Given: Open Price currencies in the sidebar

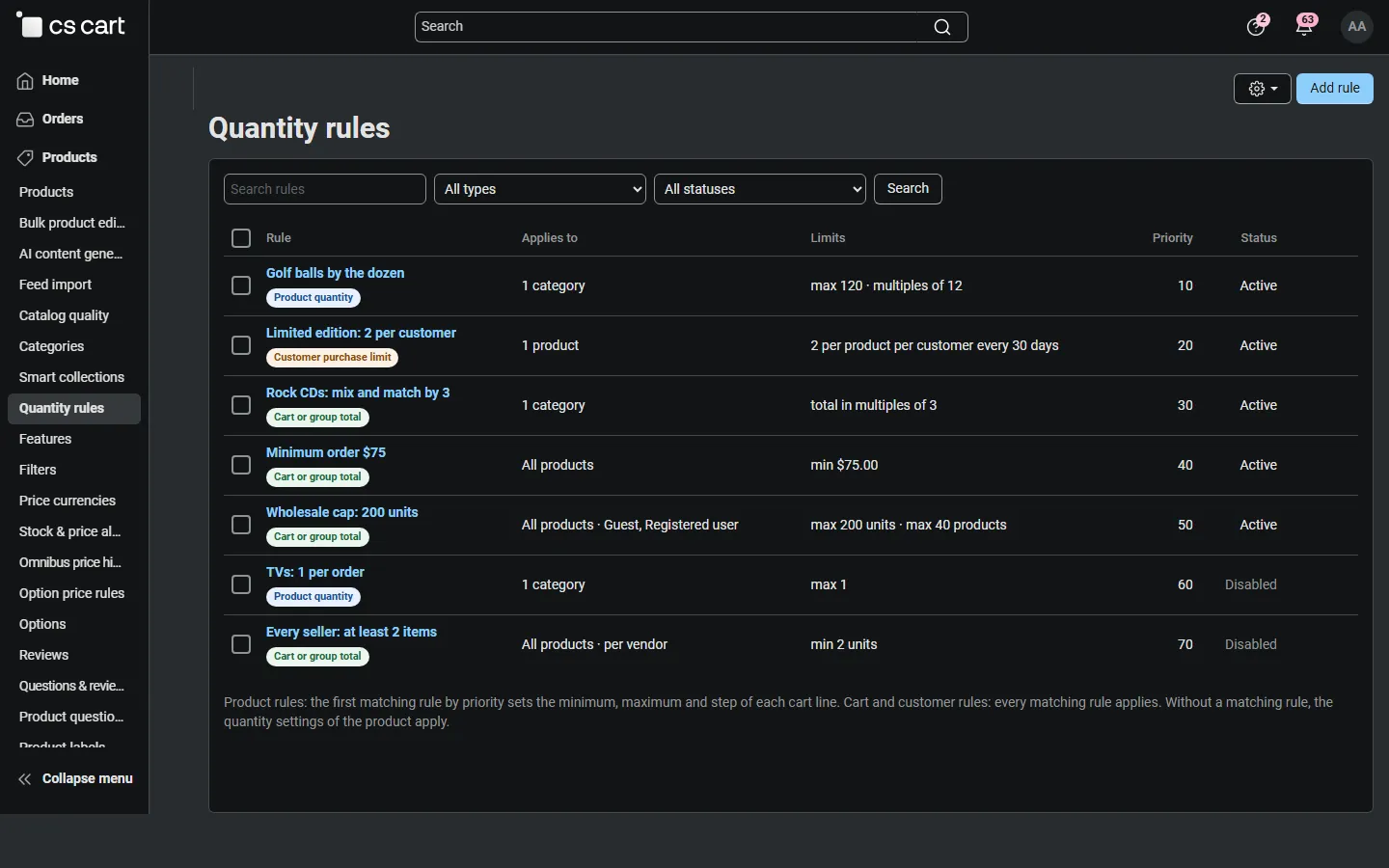Looking at the screenshot, I should tap(68, 502).
